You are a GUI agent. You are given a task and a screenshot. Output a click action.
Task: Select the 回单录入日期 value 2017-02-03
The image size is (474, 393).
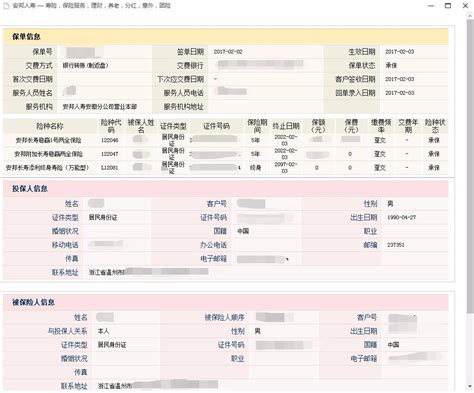tap(400, 93)
